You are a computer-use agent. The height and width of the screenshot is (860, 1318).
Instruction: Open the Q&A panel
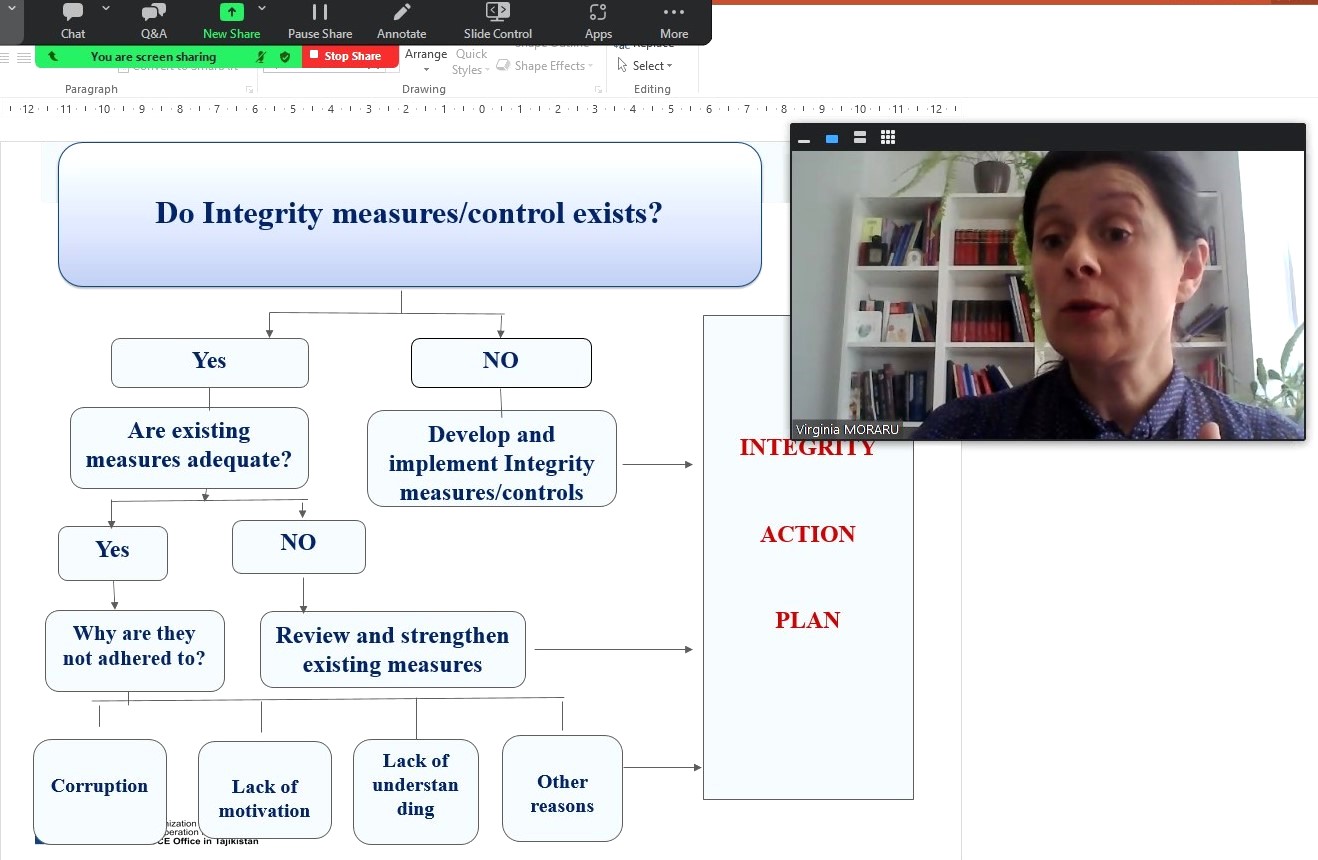pos(154,21)
